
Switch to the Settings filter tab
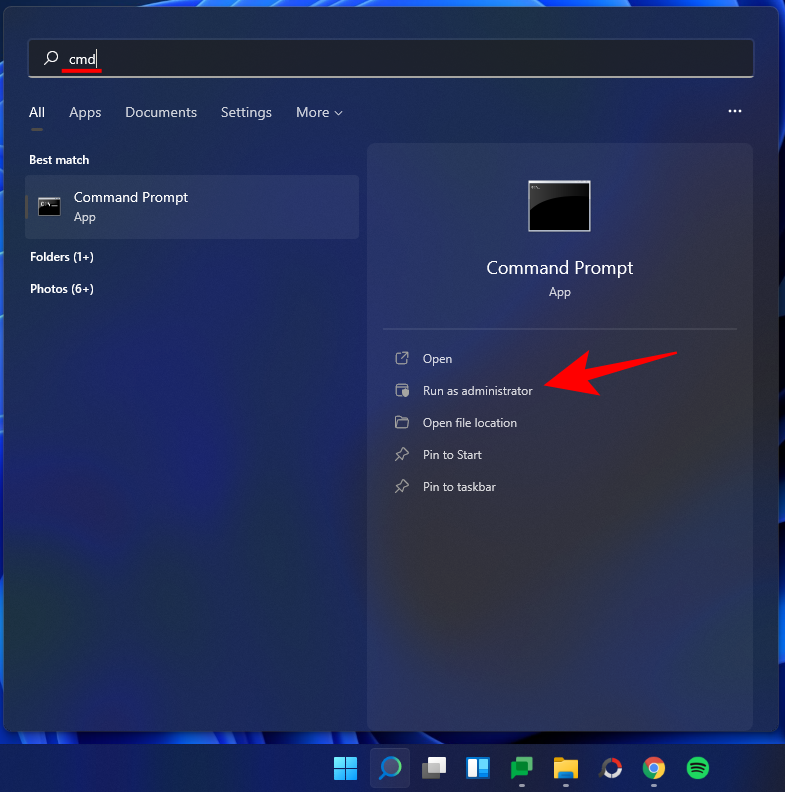coord(246,112)
